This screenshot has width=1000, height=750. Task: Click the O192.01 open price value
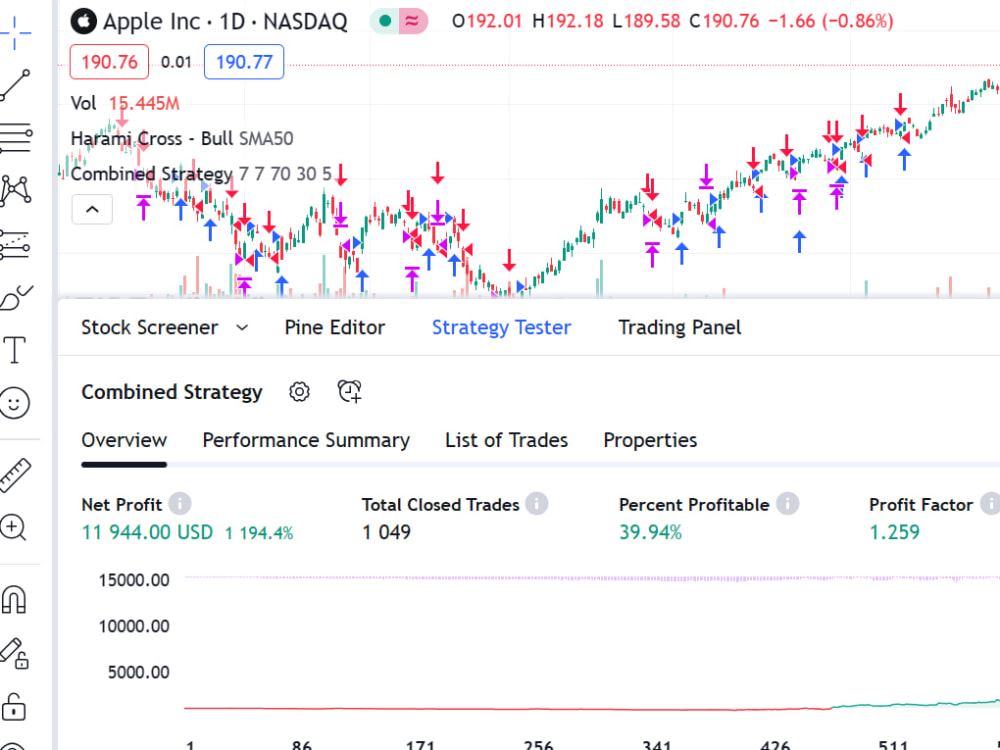tap(487, 22)
